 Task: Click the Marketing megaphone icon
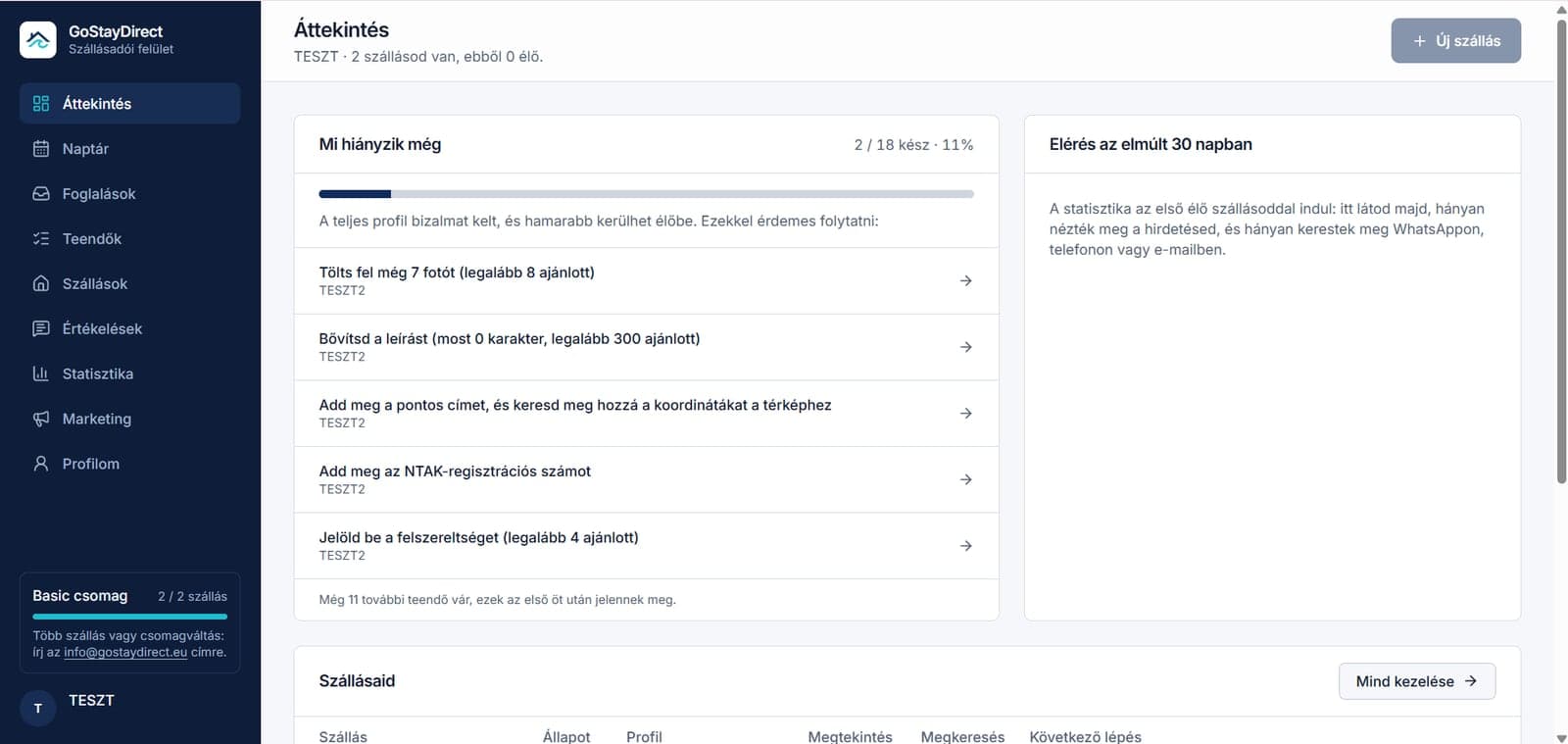coord(41,420)
